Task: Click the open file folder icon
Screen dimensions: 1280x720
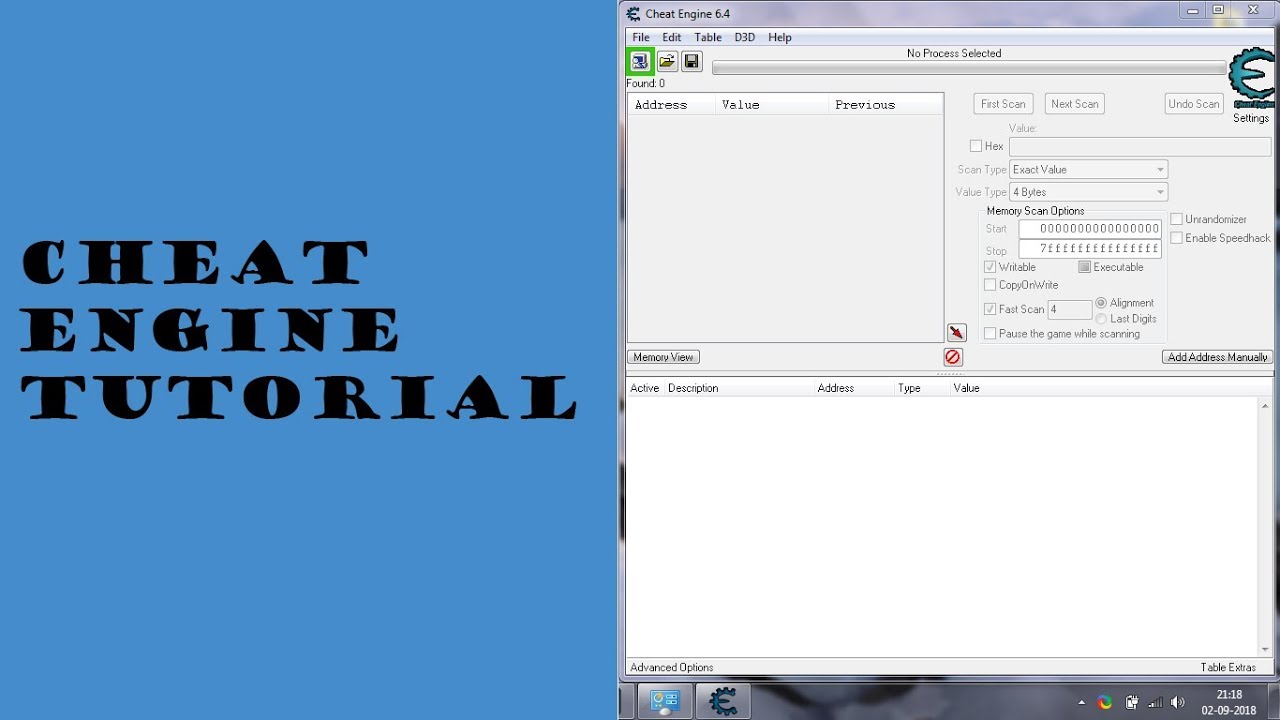Action: click(x=667, y=61)
